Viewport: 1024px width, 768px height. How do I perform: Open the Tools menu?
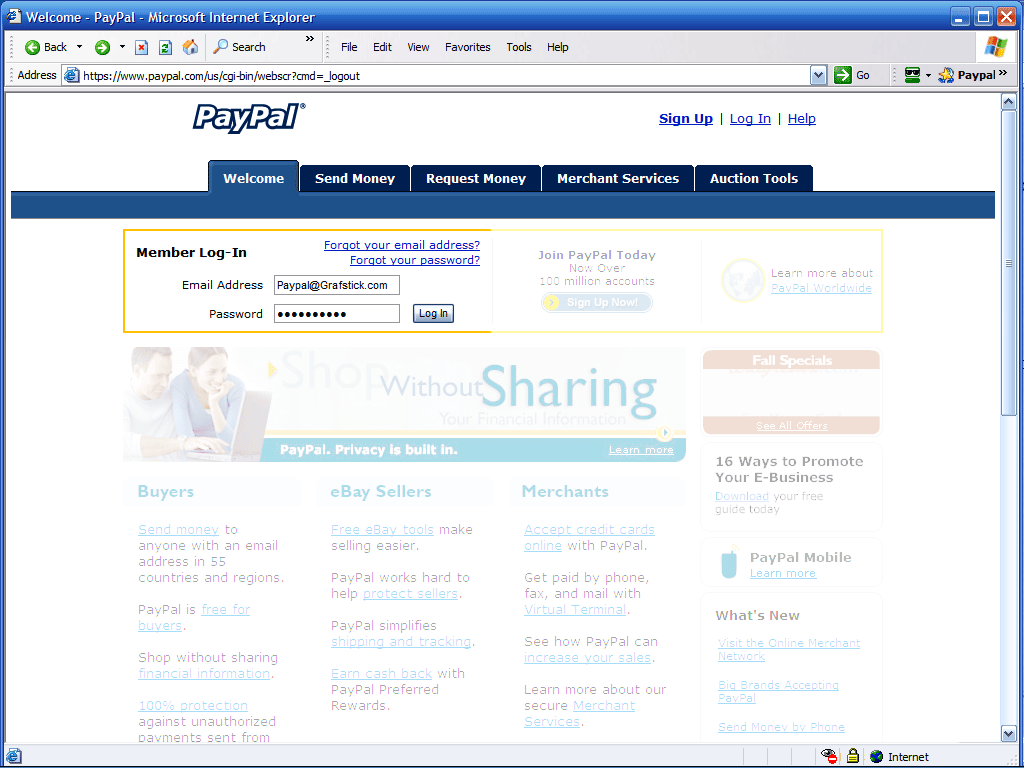(x=518, y=47)
